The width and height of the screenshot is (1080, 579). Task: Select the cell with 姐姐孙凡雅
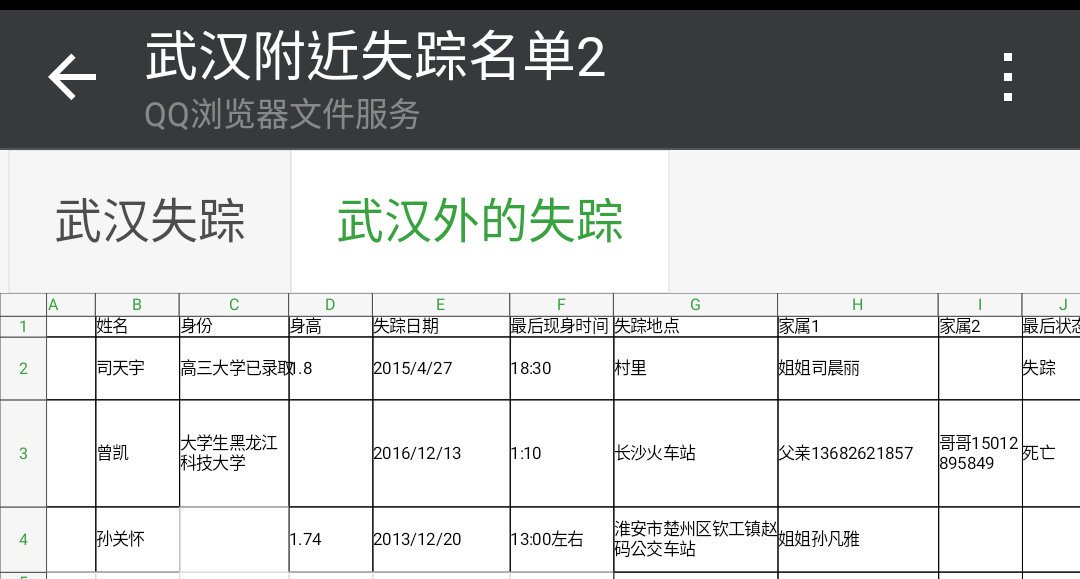(857, 538)
